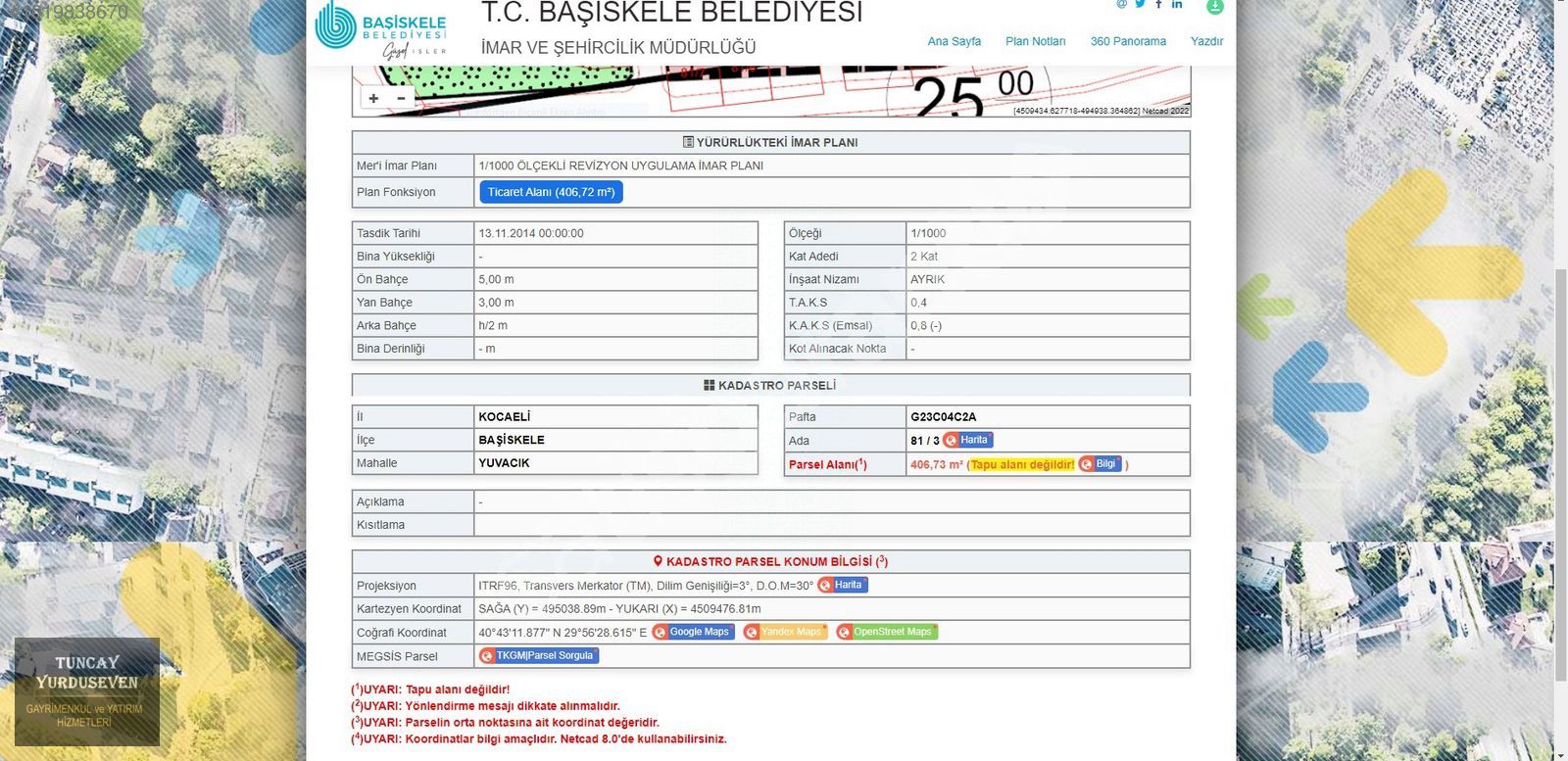1568x761 pixels.
Task: Open Harita button in Projeksiyon row
Action: 843,586
